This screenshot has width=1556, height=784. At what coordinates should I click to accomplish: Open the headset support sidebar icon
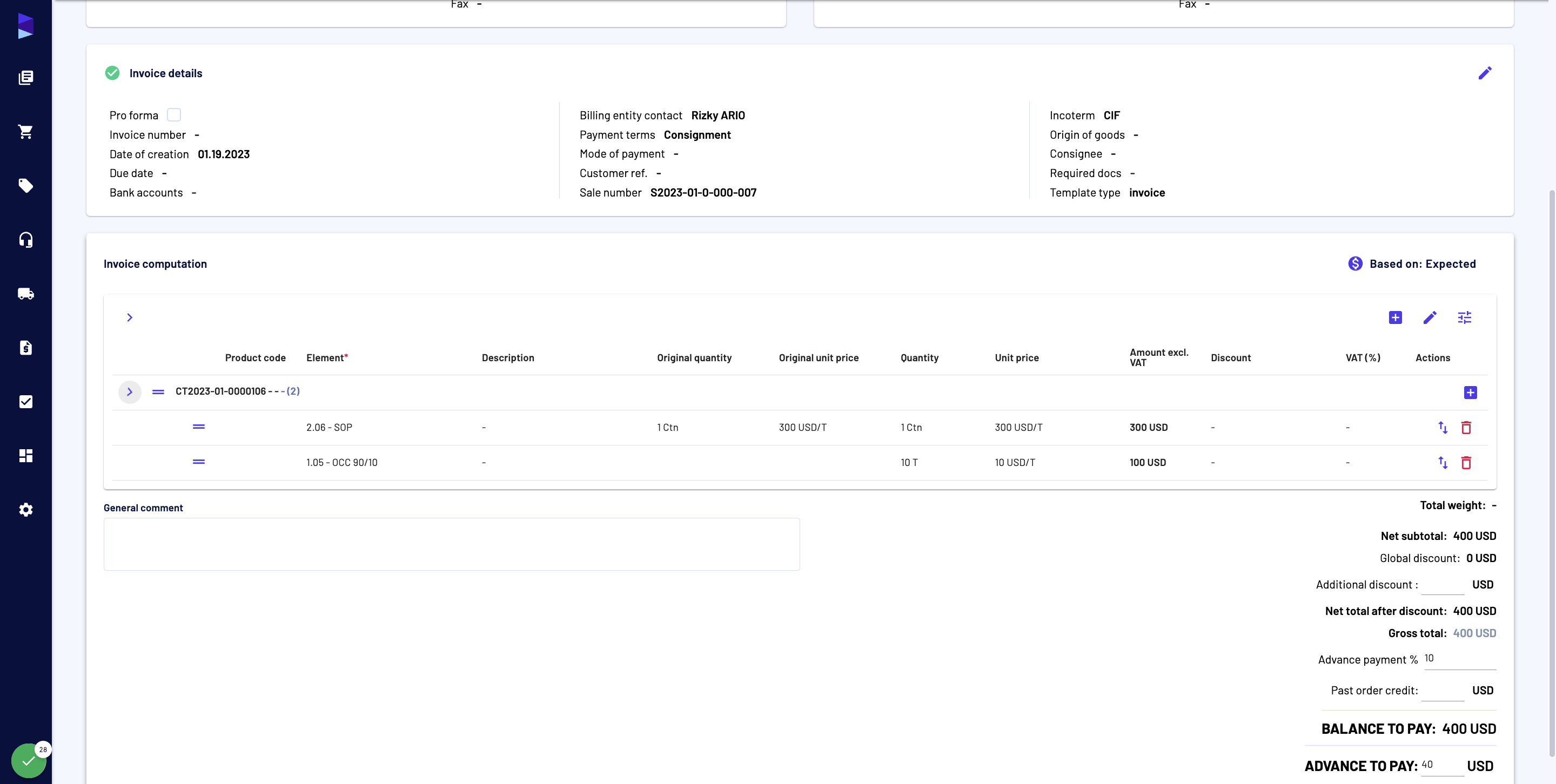point(25,240)
